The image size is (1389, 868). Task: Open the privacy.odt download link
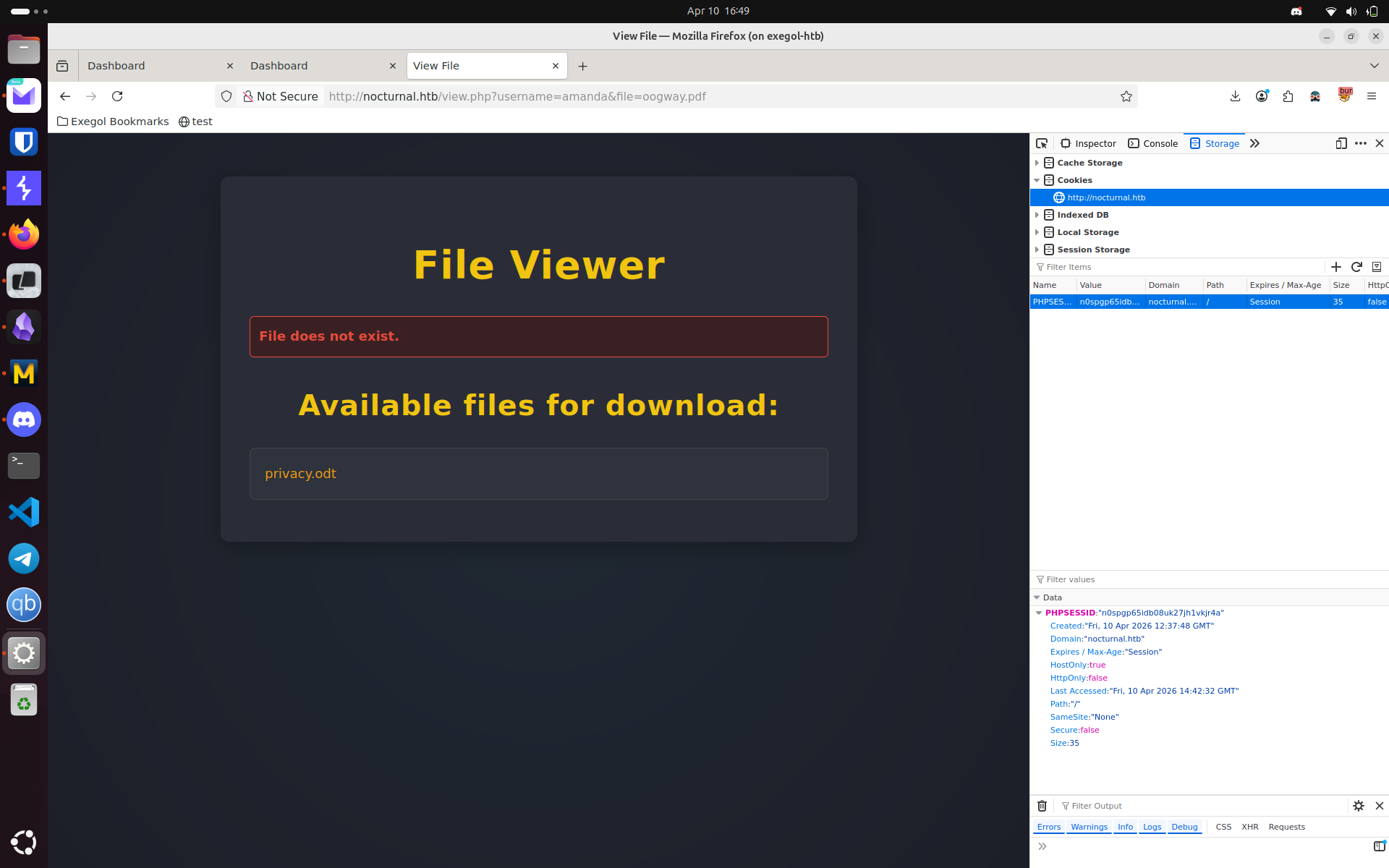tap(300, 474)
